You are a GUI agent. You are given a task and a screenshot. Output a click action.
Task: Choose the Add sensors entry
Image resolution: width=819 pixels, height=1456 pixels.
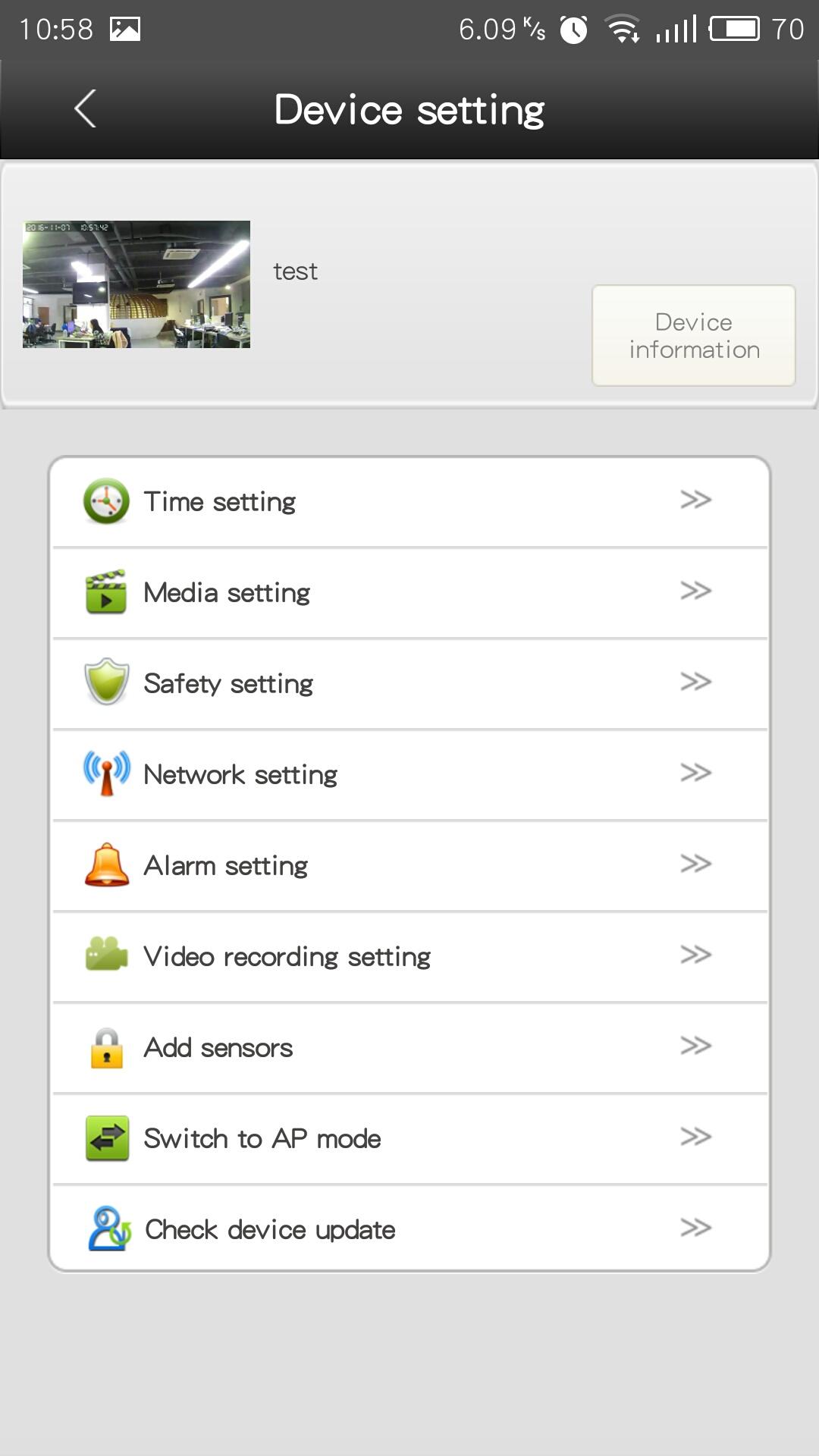[409, 1047]
